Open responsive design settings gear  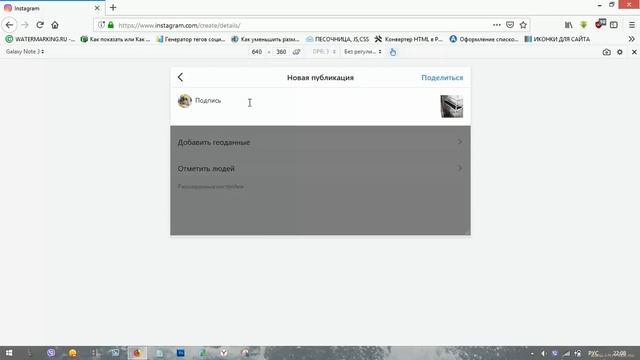click(x=620, y=52)
